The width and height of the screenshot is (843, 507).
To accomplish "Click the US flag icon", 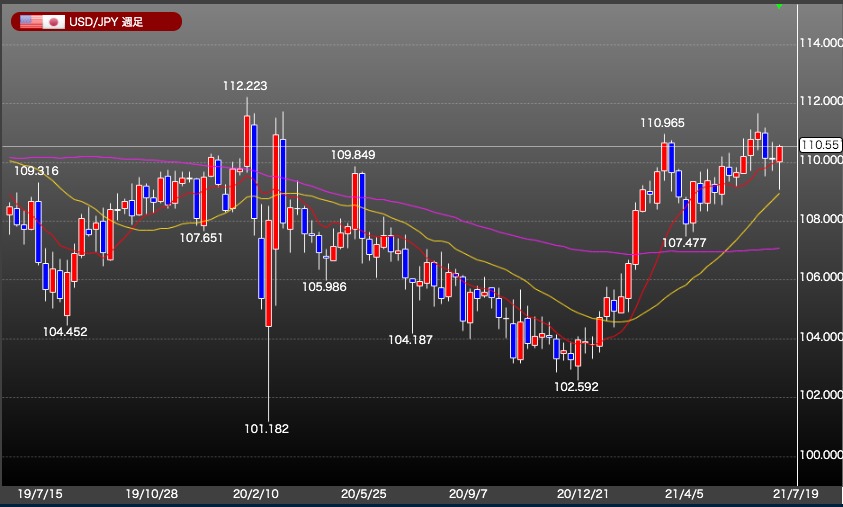I will click(28, 22).
